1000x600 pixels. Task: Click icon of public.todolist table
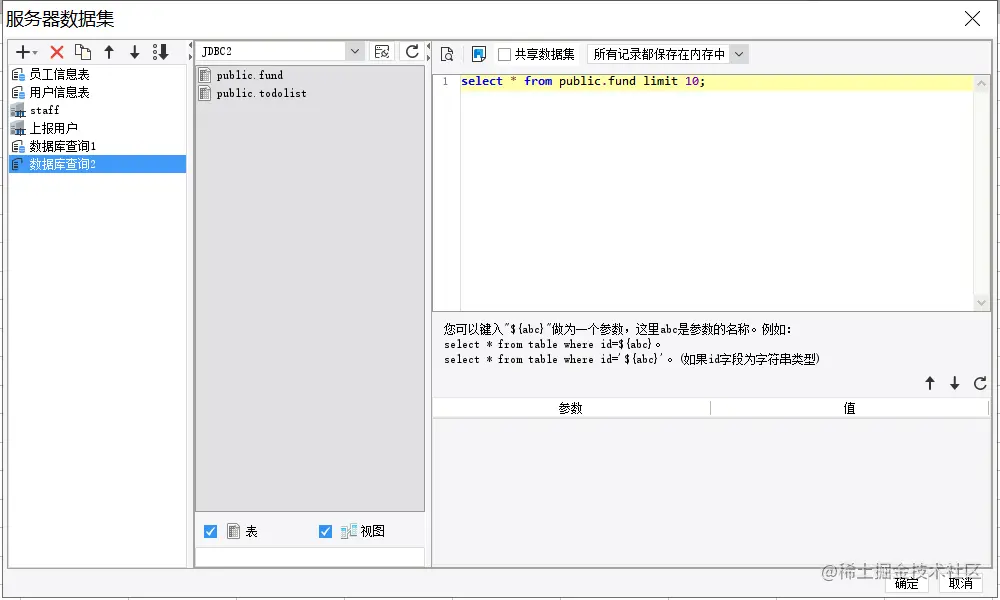205,93
